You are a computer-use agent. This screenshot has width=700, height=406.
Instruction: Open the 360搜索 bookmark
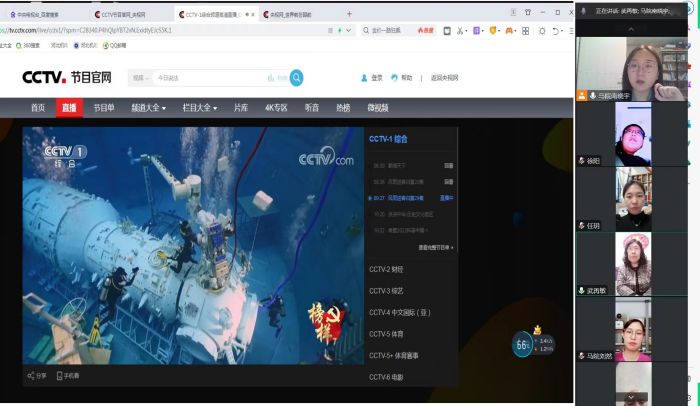pos(28,46)
